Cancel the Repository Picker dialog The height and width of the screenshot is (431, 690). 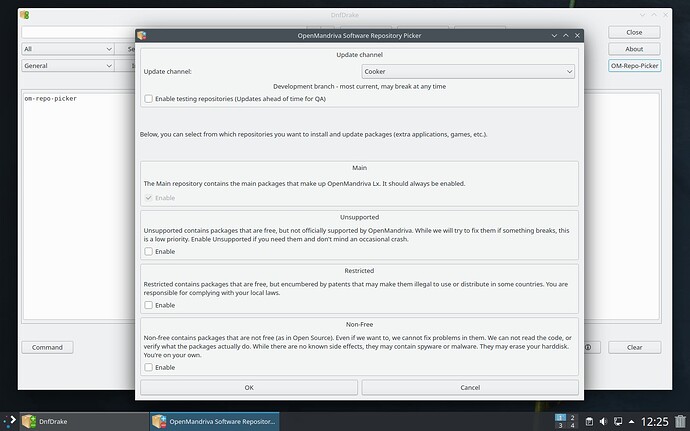(x=470, y=387)
